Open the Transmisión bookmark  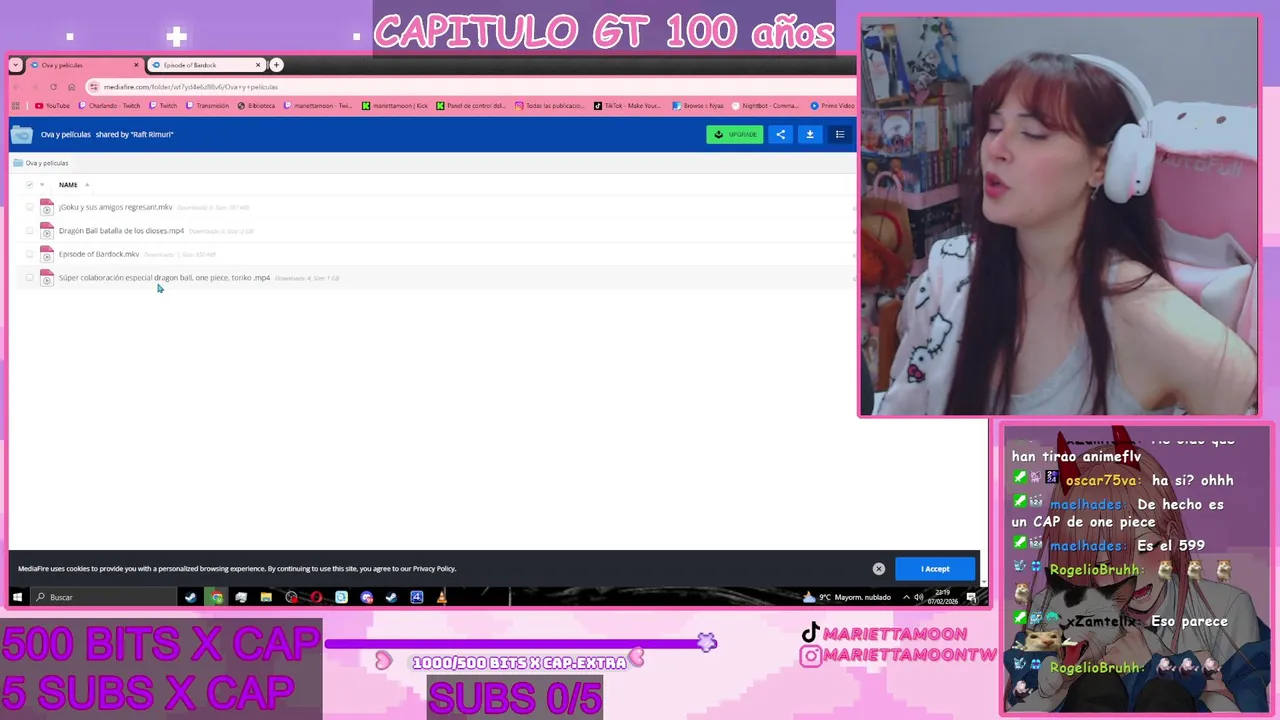click(207, 105)
